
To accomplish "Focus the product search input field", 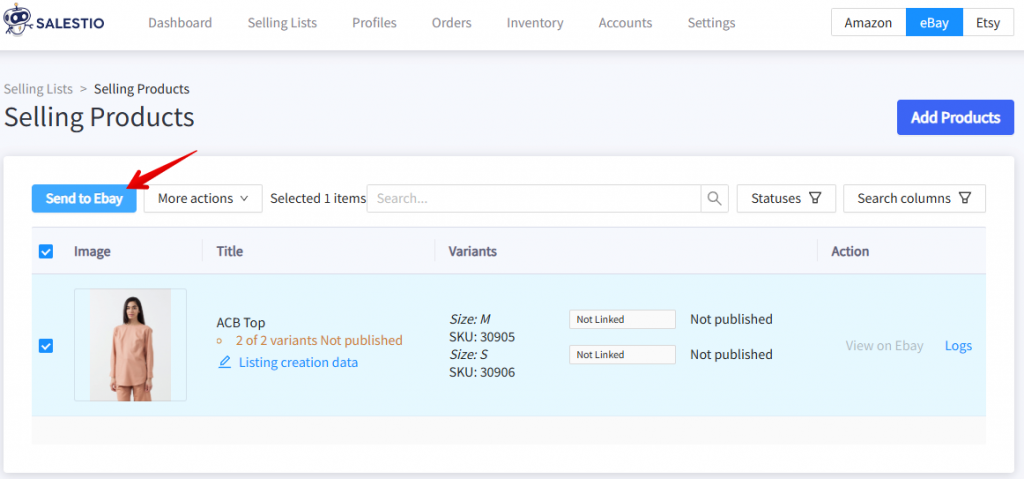I will [x=534, y=198].
